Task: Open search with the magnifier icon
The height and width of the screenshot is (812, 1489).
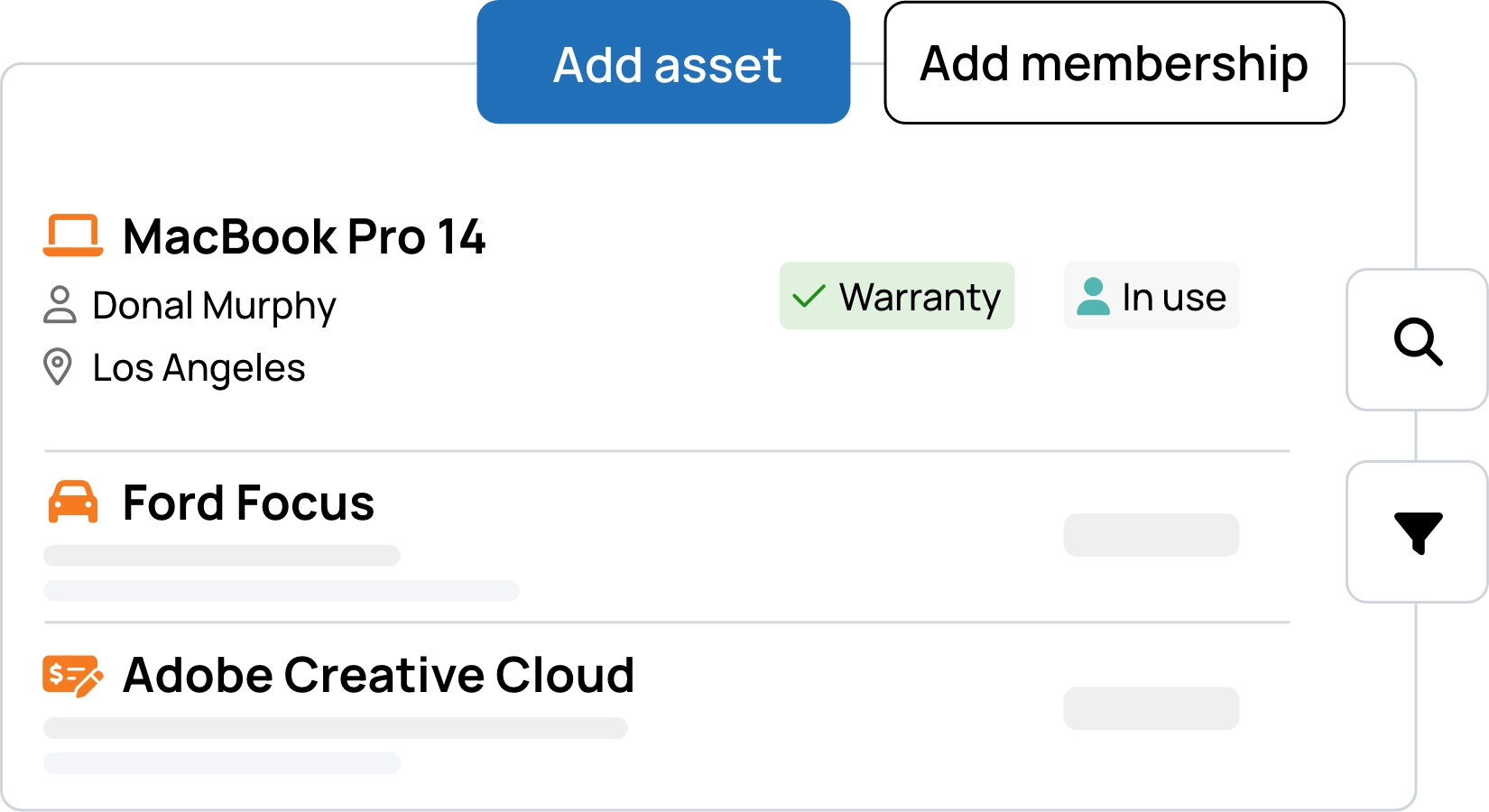Action: (x=1418, y=340)
